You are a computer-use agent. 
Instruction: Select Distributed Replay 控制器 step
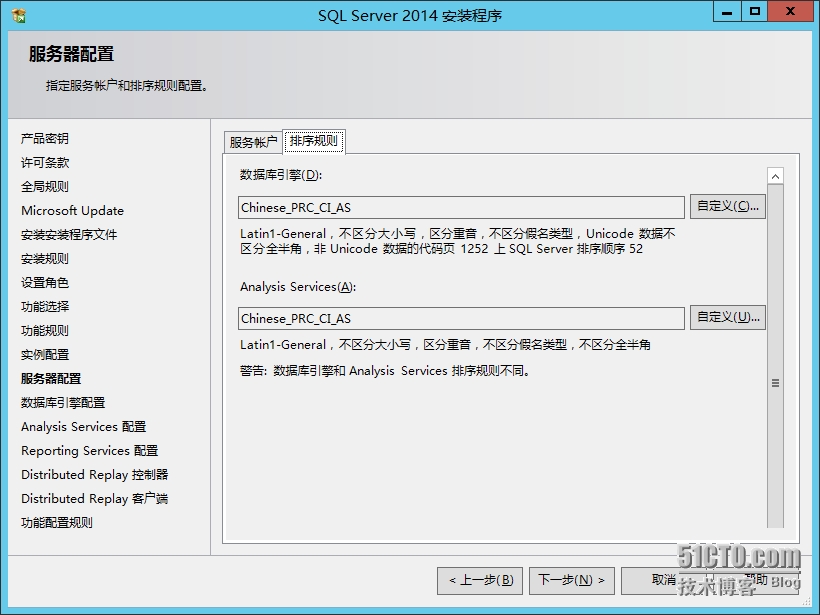(95, 475)
